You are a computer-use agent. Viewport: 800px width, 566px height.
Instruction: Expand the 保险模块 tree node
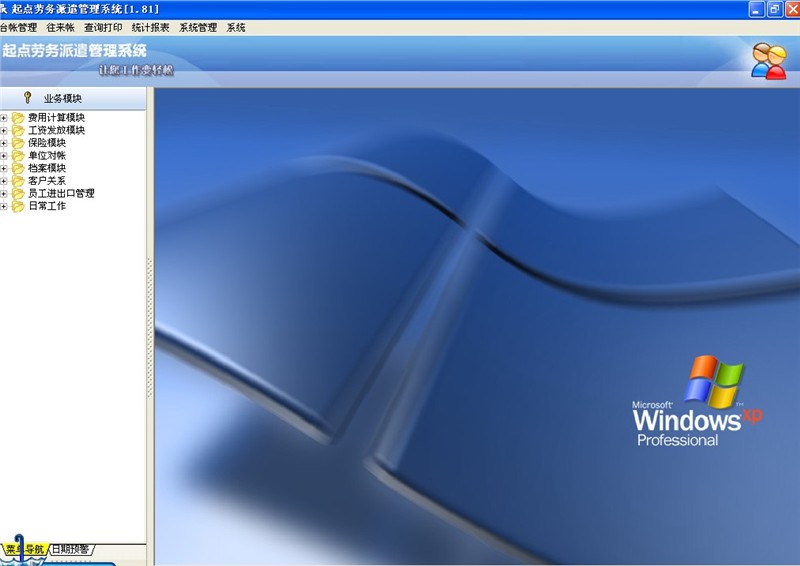point(4,143)
